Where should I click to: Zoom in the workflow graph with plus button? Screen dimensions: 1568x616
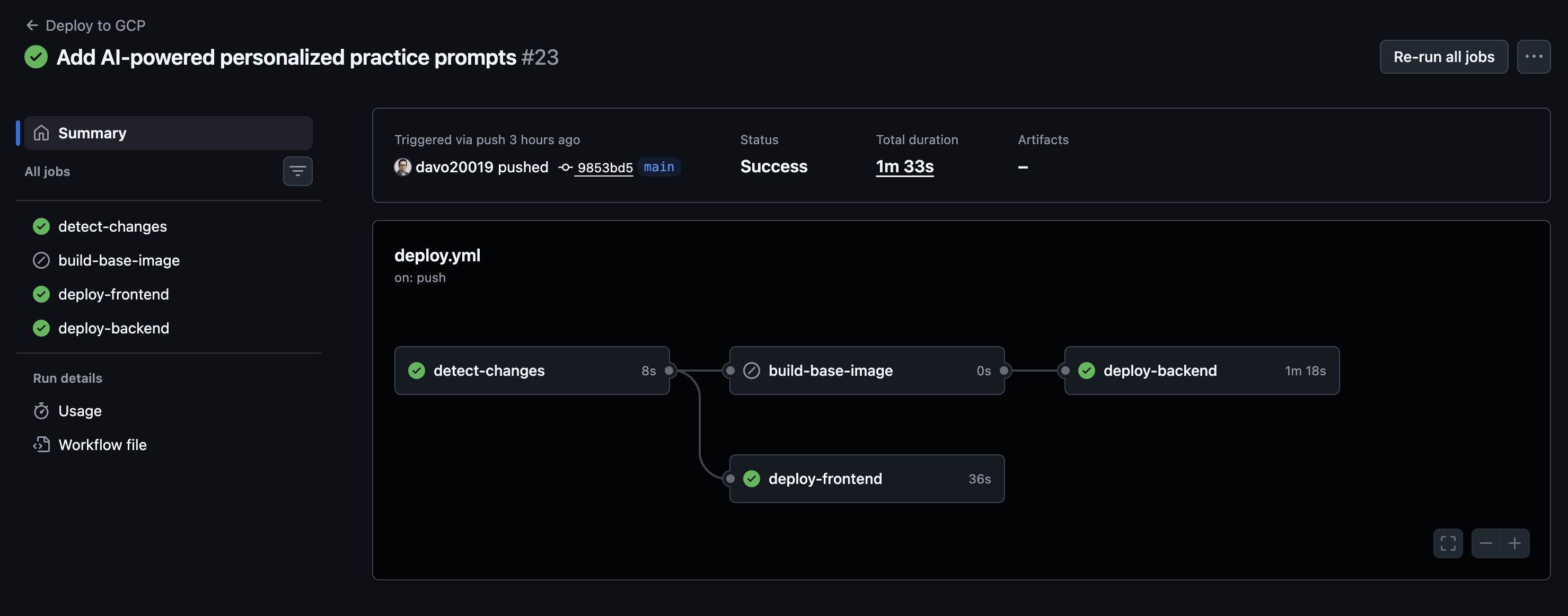click(1516, 543)
